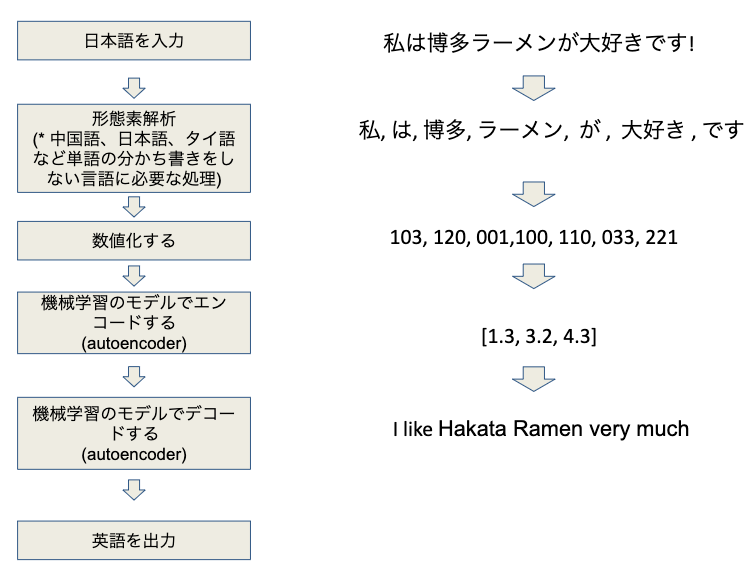The height and width of the screenshot is (570, 753).
Task: Click the arrow directly above the [1.3, 3.2, 4.3] vector
Action: click(533, 275)
